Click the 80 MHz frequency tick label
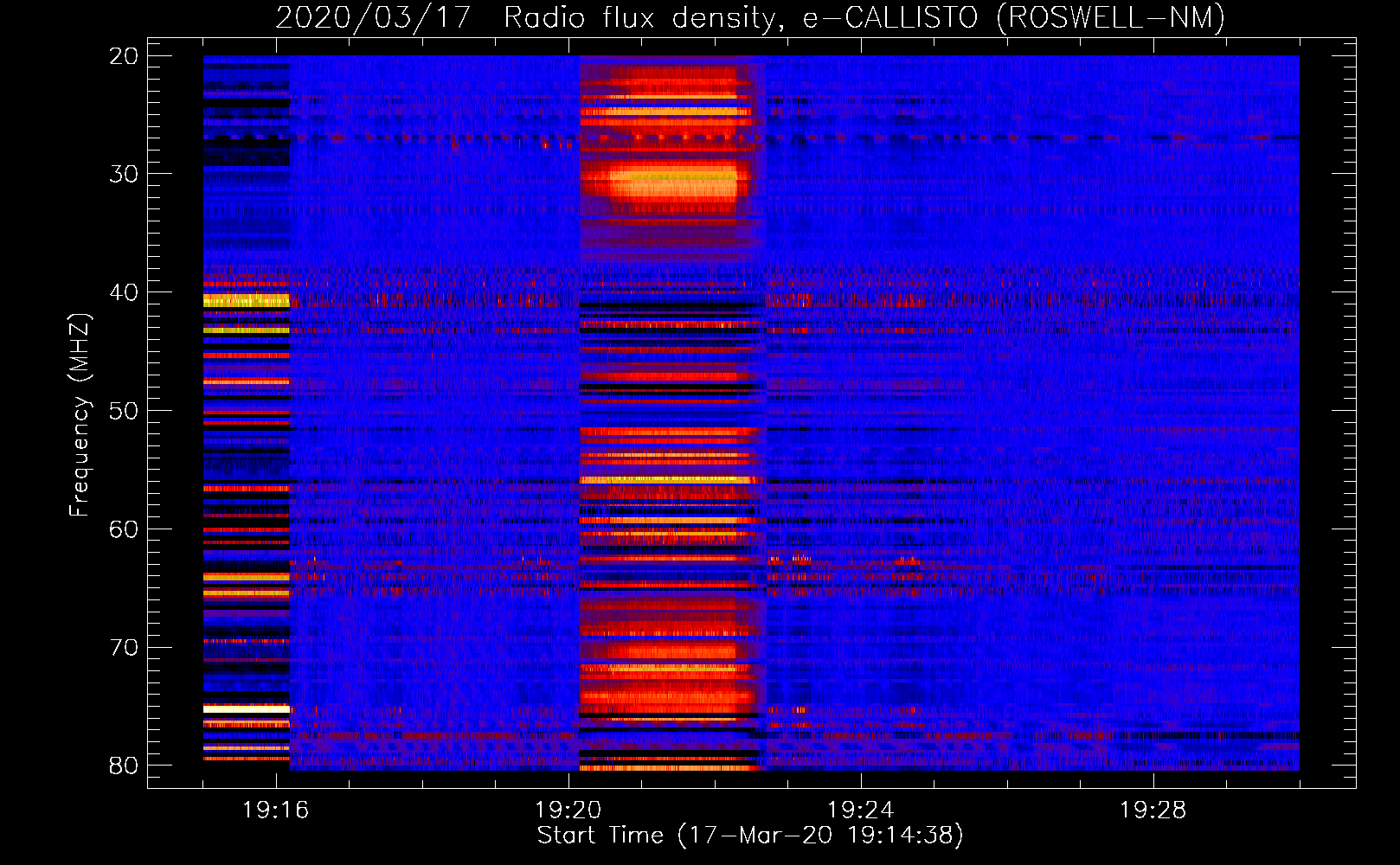1400x865 pixels. pos(124,766)
